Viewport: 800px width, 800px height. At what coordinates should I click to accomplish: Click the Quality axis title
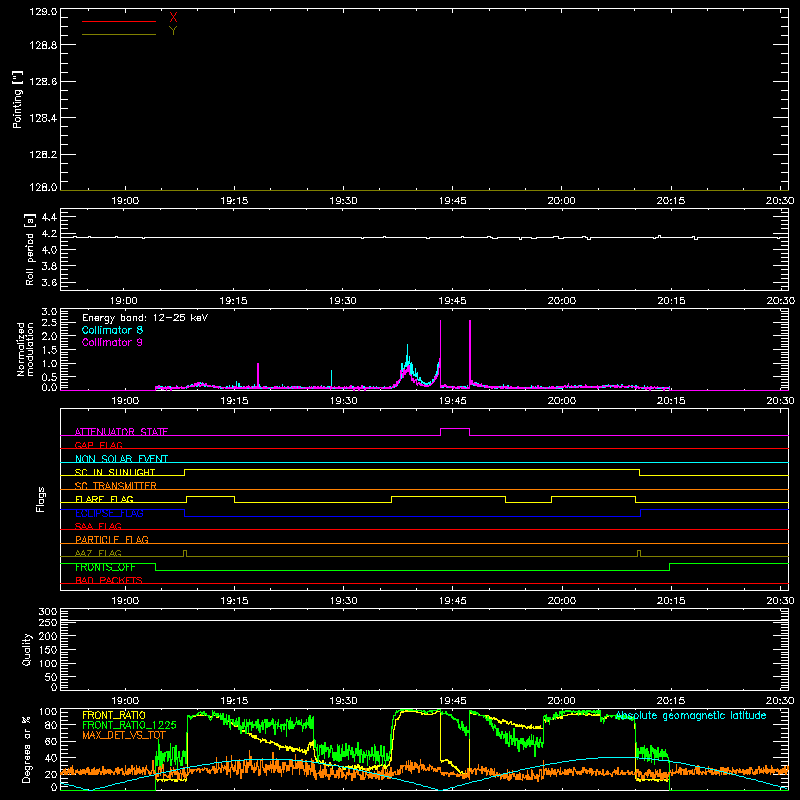click(x=27, y=649)
